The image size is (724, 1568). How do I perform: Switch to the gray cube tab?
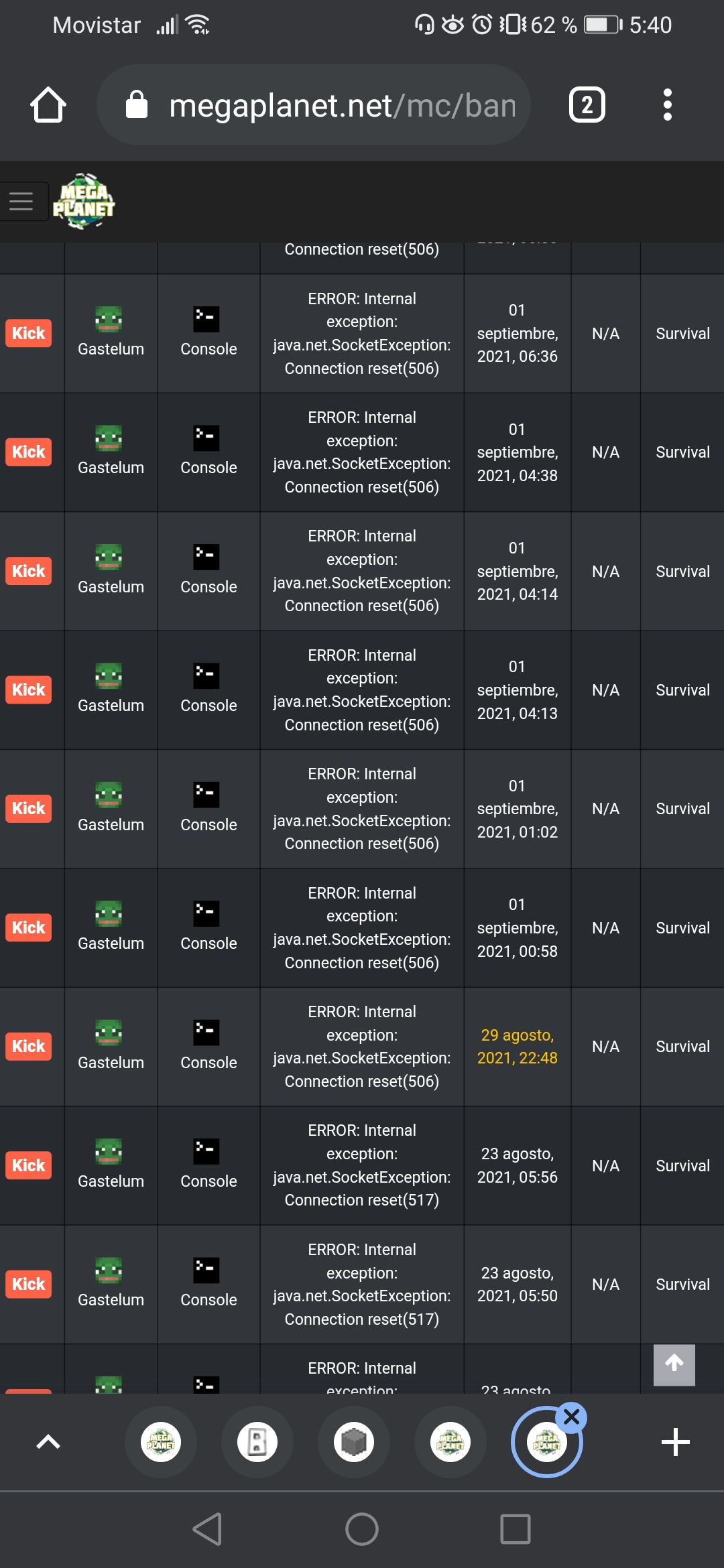354,1441
